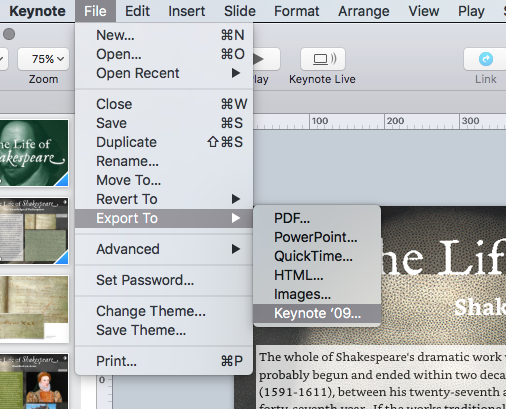
Task: Export presentation to HTML…
Action: (317, 275)
